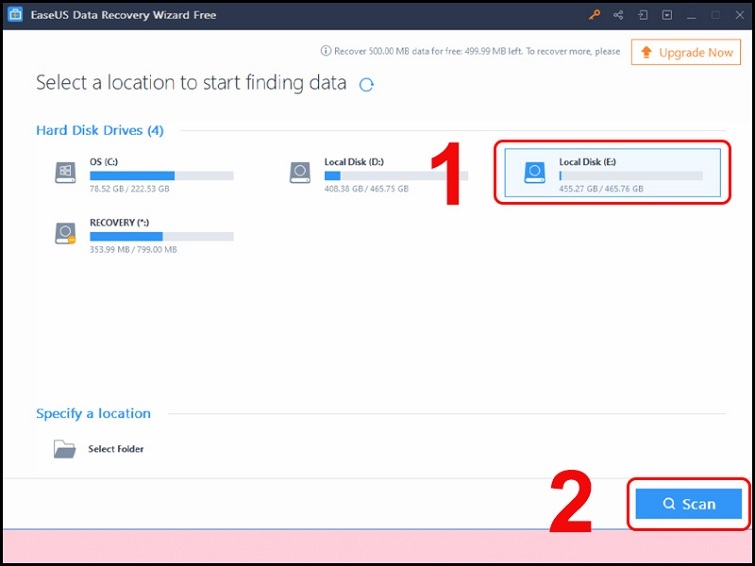Select the RECOVERY (*:) drive icon

[65, 233]
